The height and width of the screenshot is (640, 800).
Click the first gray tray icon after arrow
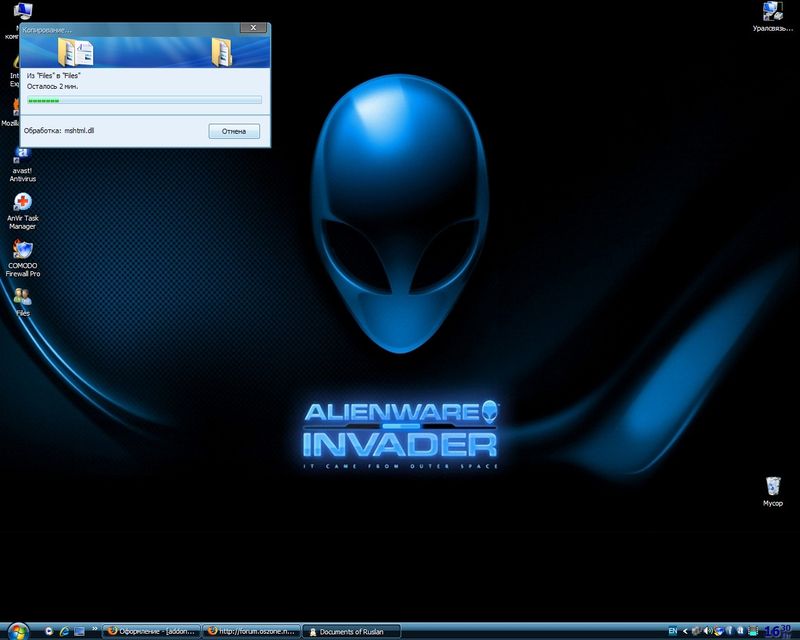696,631
